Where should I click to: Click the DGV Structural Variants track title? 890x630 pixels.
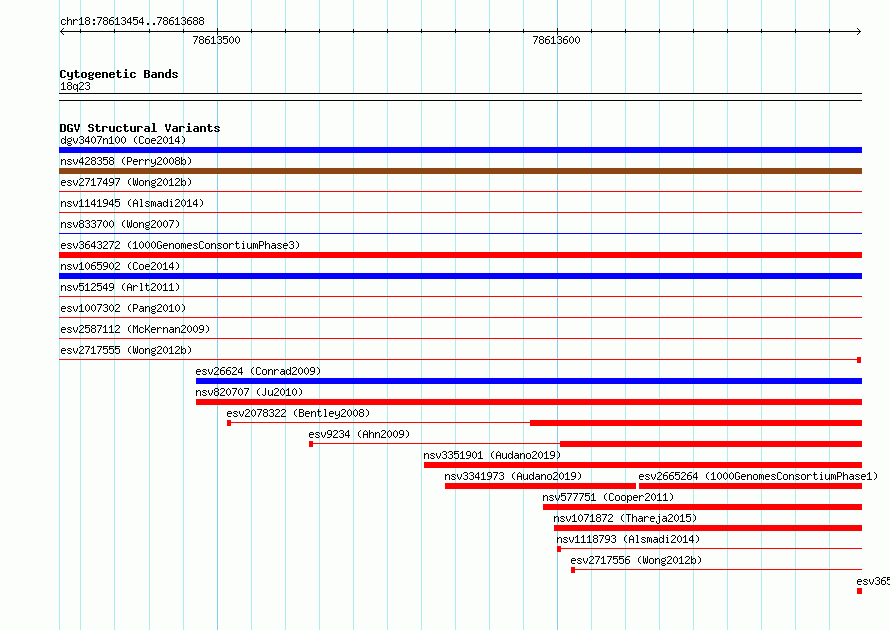click(x=140, y=128)
